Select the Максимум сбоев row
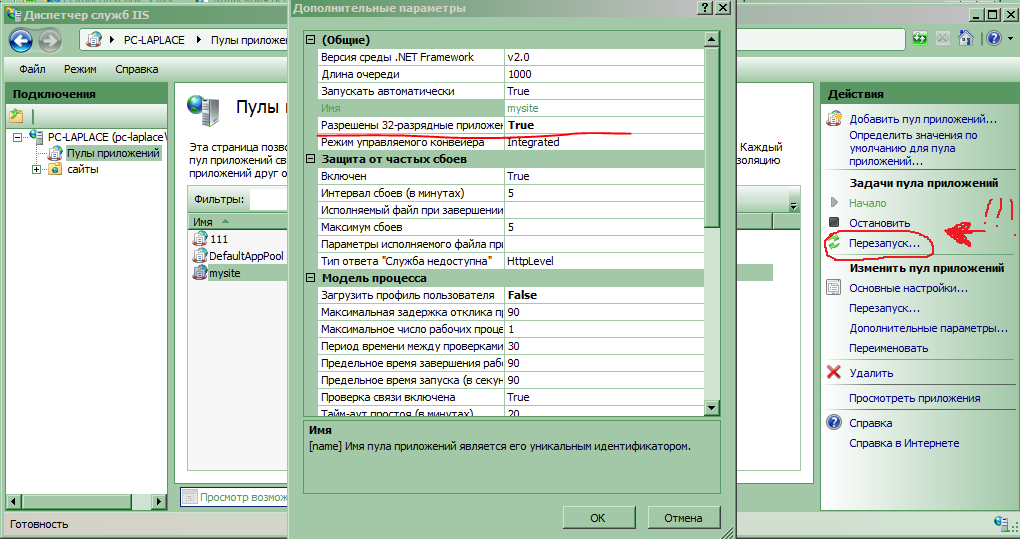This screenshot has height=539, width=1020. pyautogui.click(x=511, y=227)
